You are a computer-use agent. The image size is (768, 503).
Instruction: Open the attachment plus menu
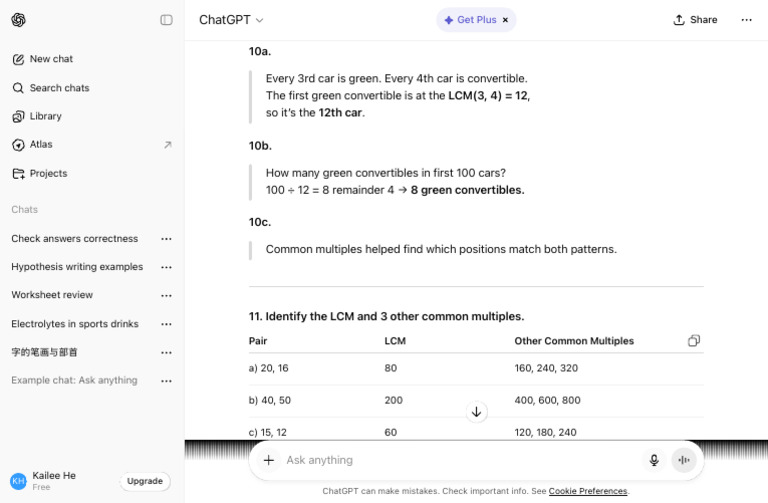pos(268,460)
